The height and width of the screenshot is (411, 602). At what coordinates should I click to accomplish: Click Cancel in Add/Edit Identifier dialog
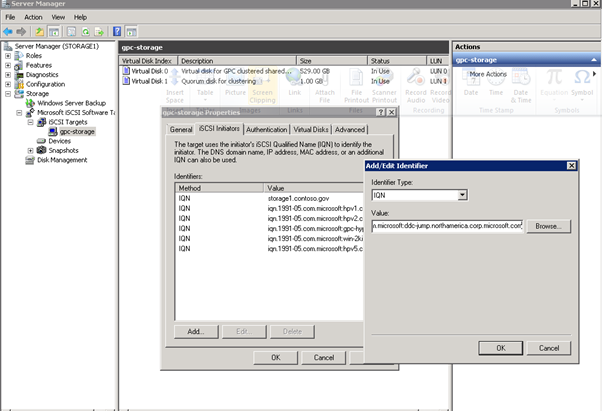(x=549, y=348)
